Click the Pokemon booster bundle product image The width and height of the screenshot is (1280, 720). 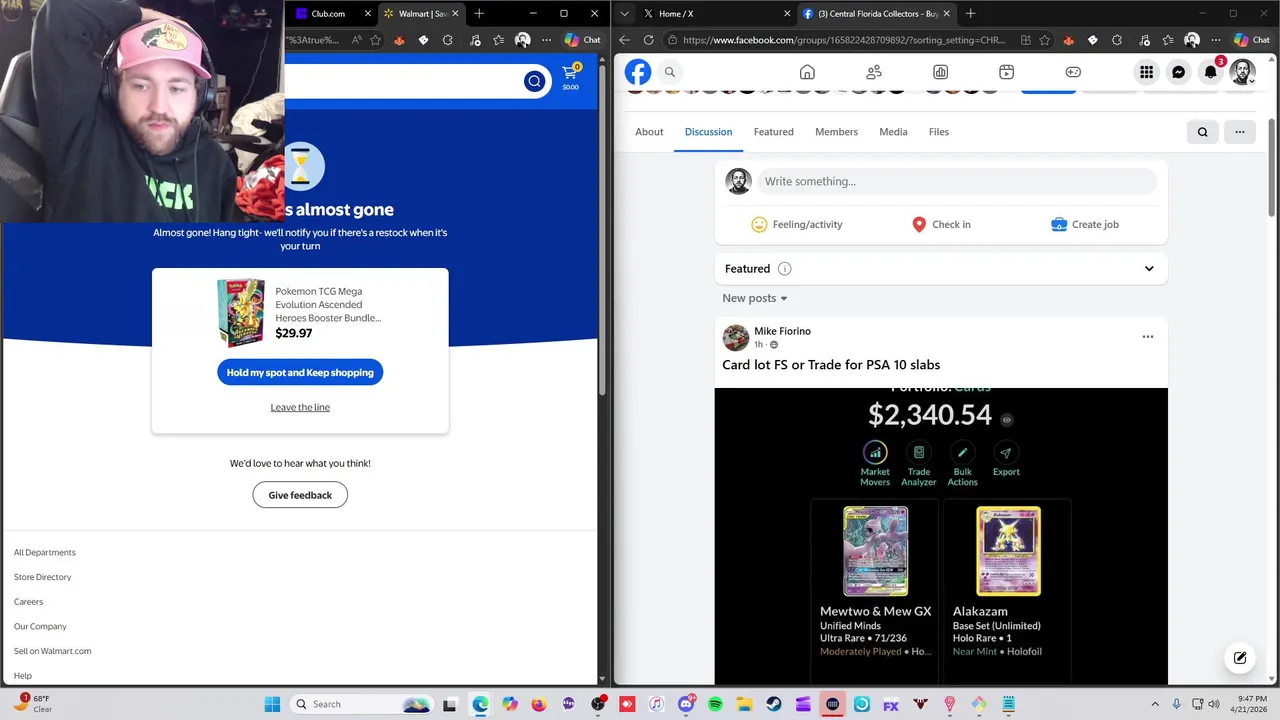(241, 313)
